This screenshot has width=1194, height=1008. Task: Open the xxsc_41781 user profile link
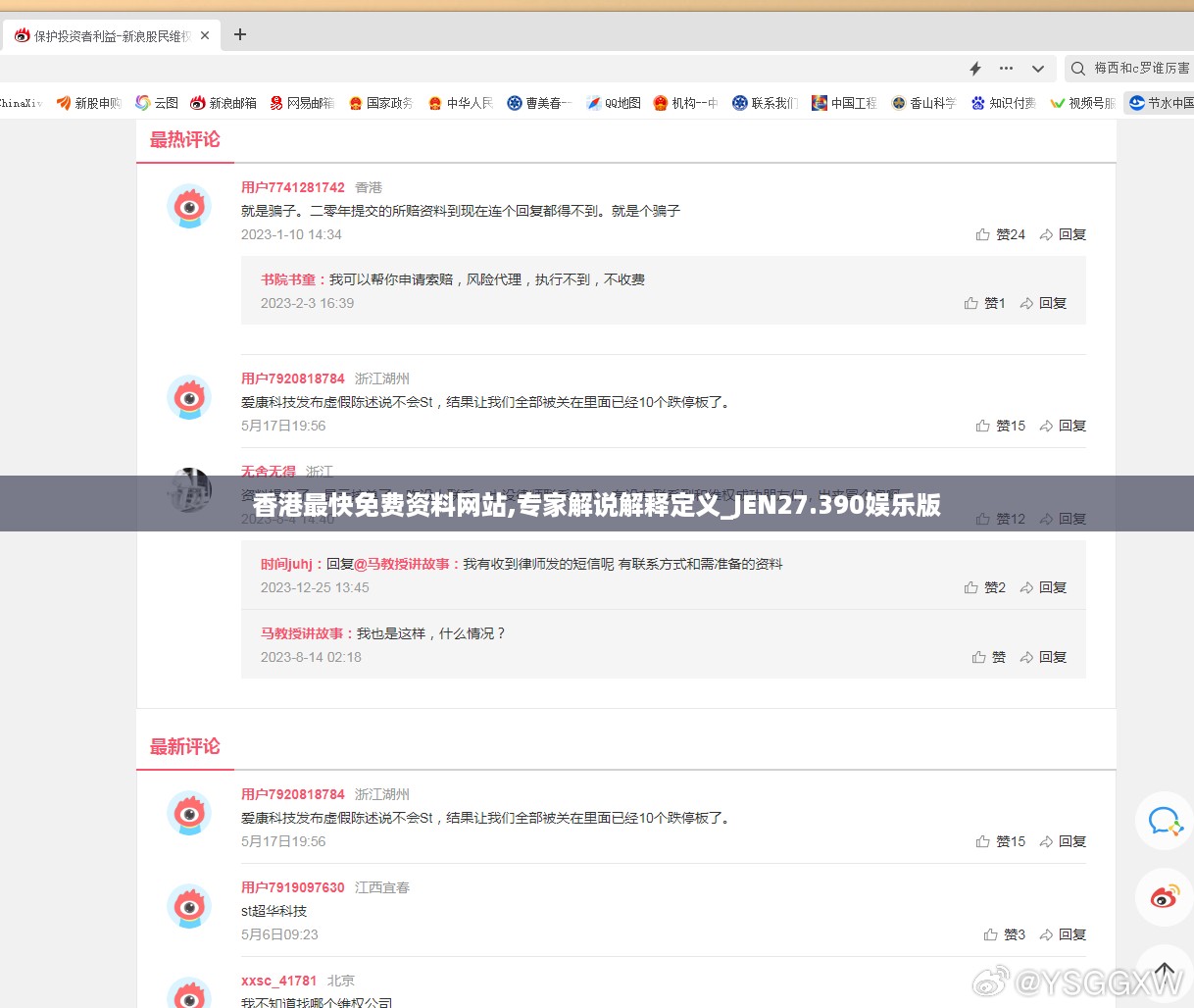[279, 981]
